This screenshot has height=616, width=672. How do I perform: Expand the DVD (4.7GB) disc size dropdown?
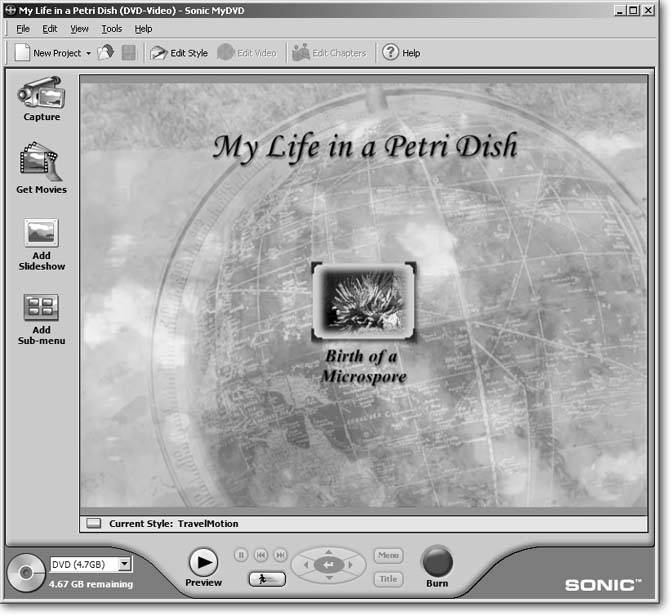pyautogui.click(x=124, y=565)
